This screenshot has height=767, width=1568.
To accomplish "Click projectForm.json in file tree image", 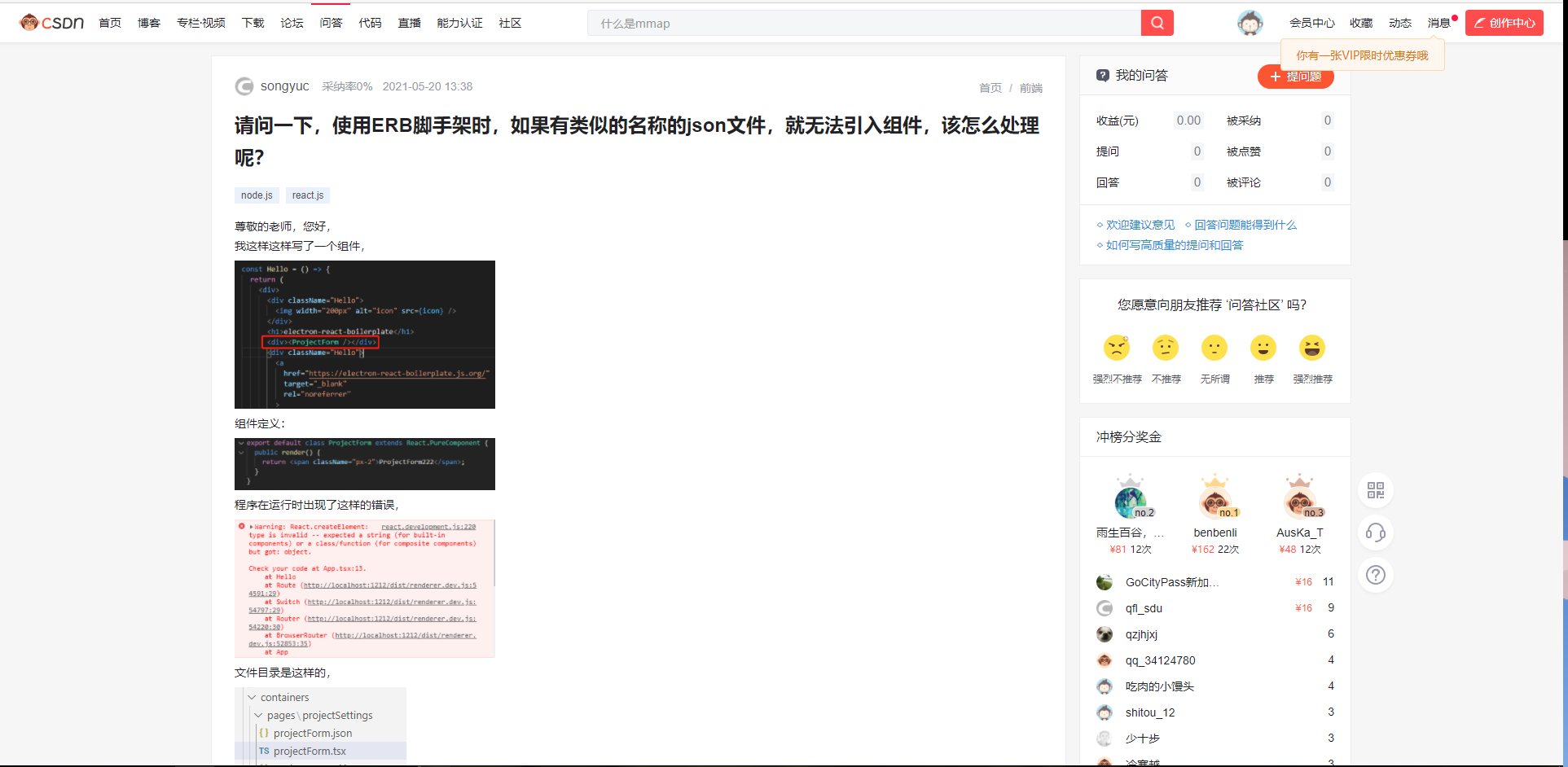I will click(x=313, y=734).
